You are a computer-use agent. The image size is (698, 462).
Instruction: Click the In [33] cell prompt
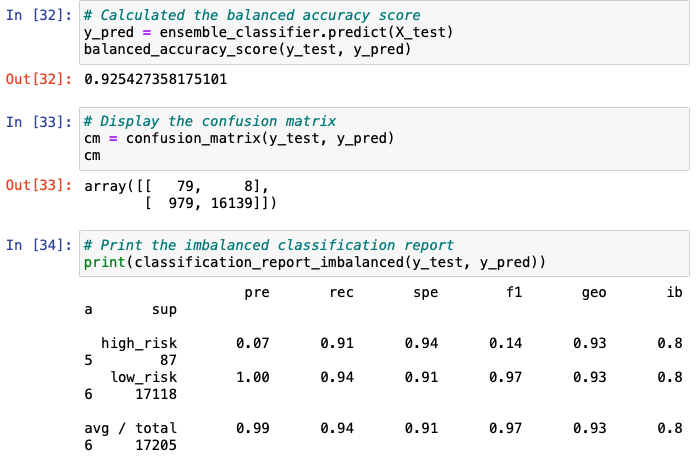click(39, 122)
